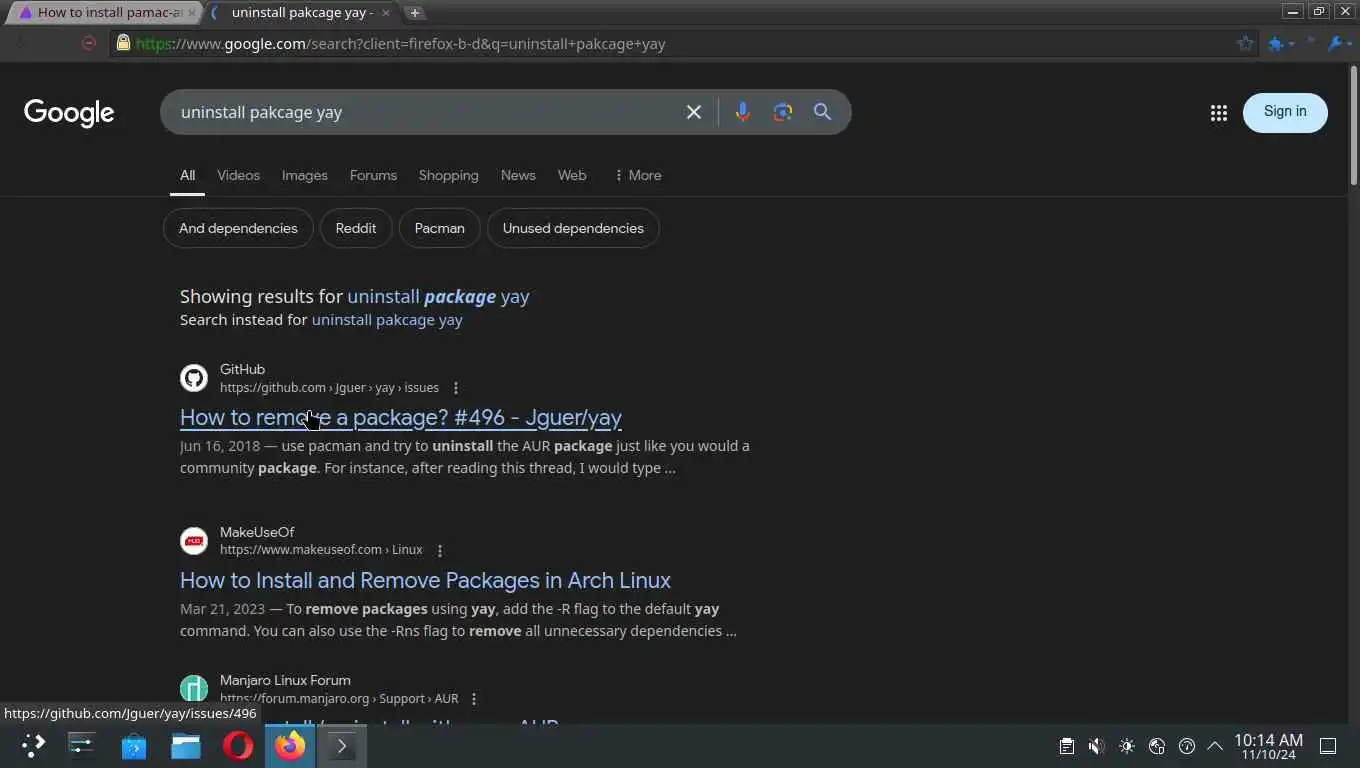Switch to the Forums tab
Viewport: 1360px width, 768px height.
pos(373,175)
